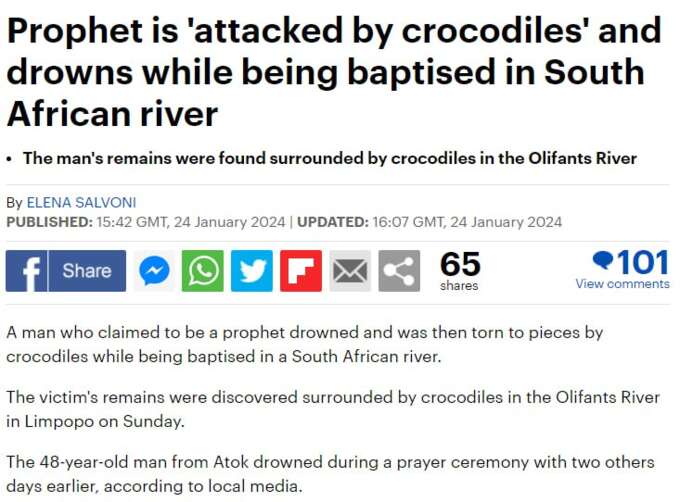Save the article to Flipboard
The height and width of the screenshot is (502, 680).
click(x=301, y=271)
